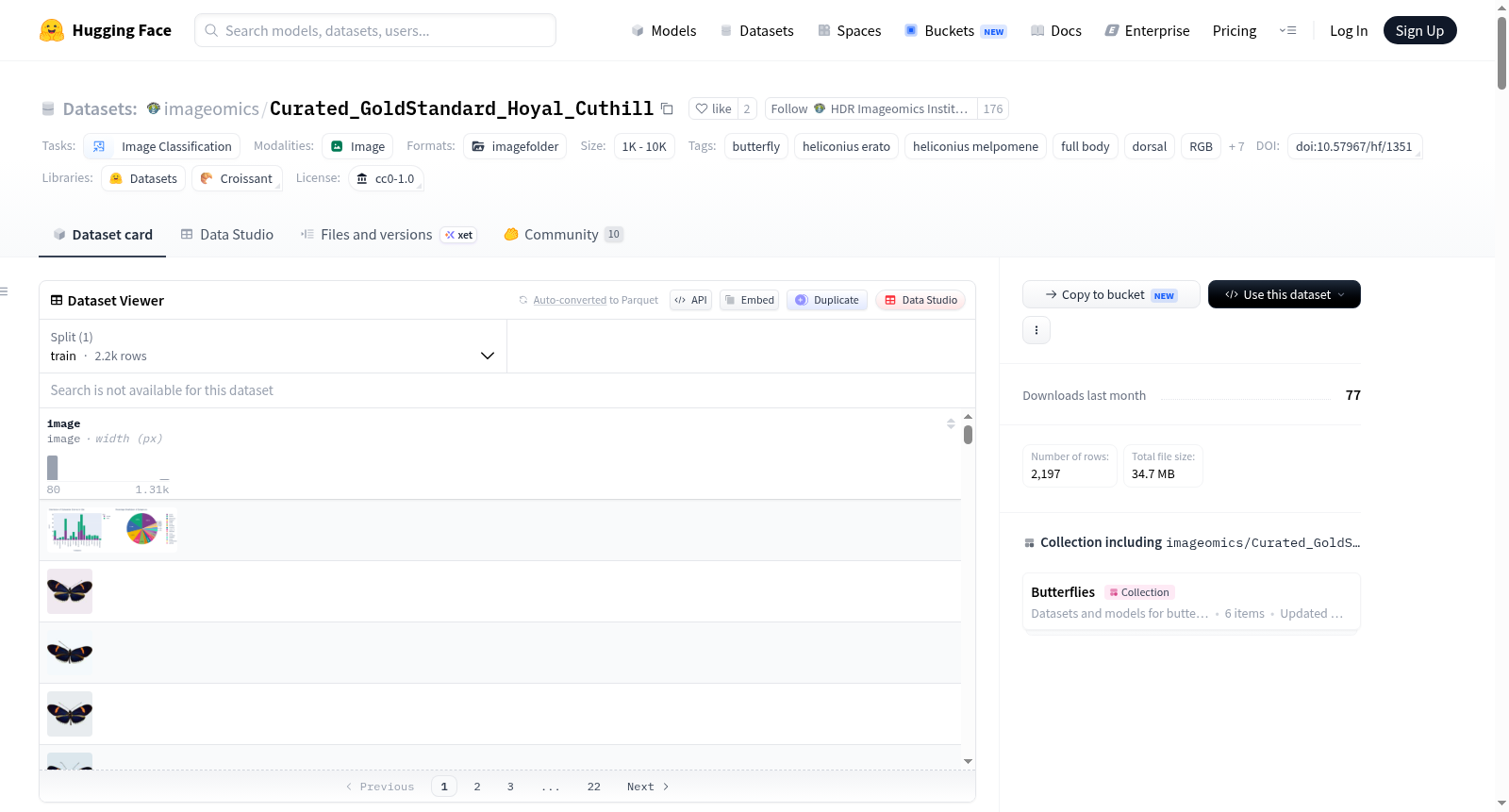Click the Sign Up button
Screen dimensions: 1509x812
1419,30
